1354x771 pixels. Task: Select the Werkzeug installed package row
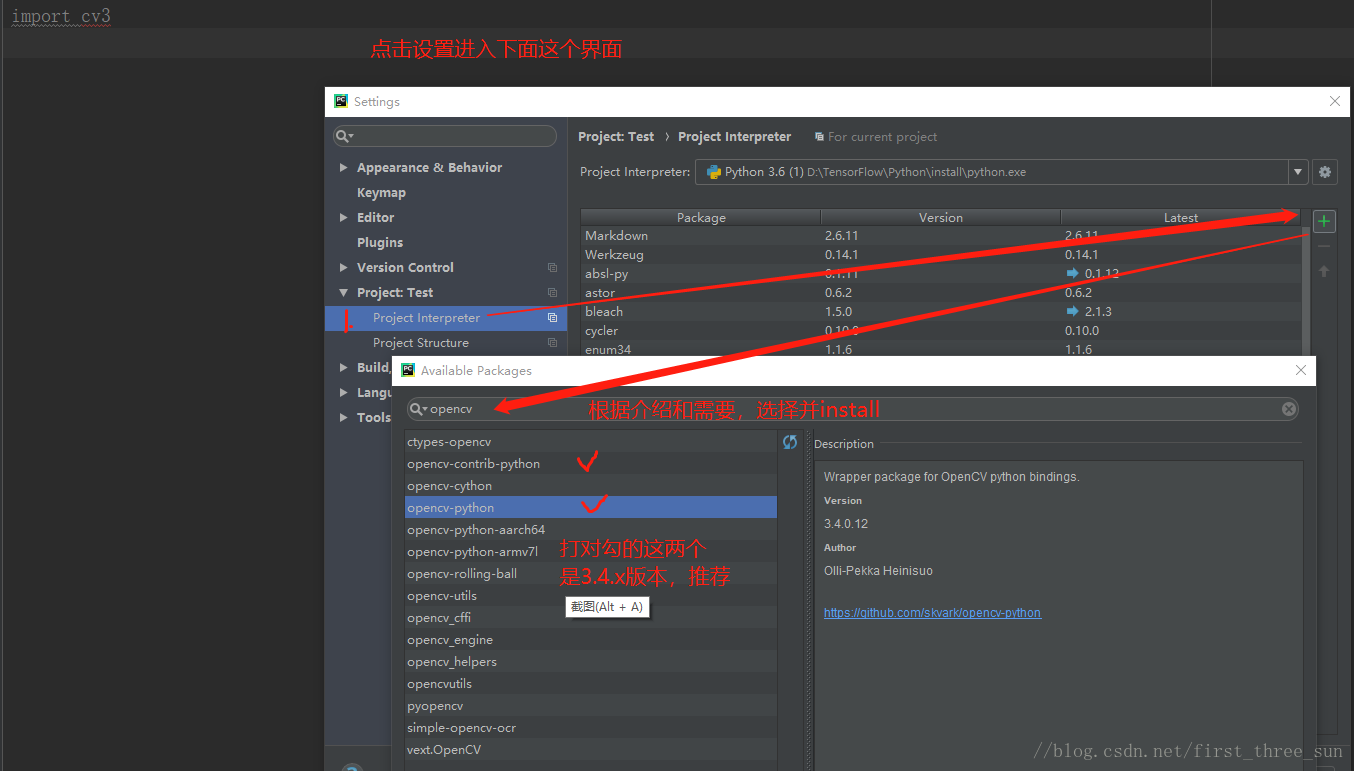click(x=941, y=255)
